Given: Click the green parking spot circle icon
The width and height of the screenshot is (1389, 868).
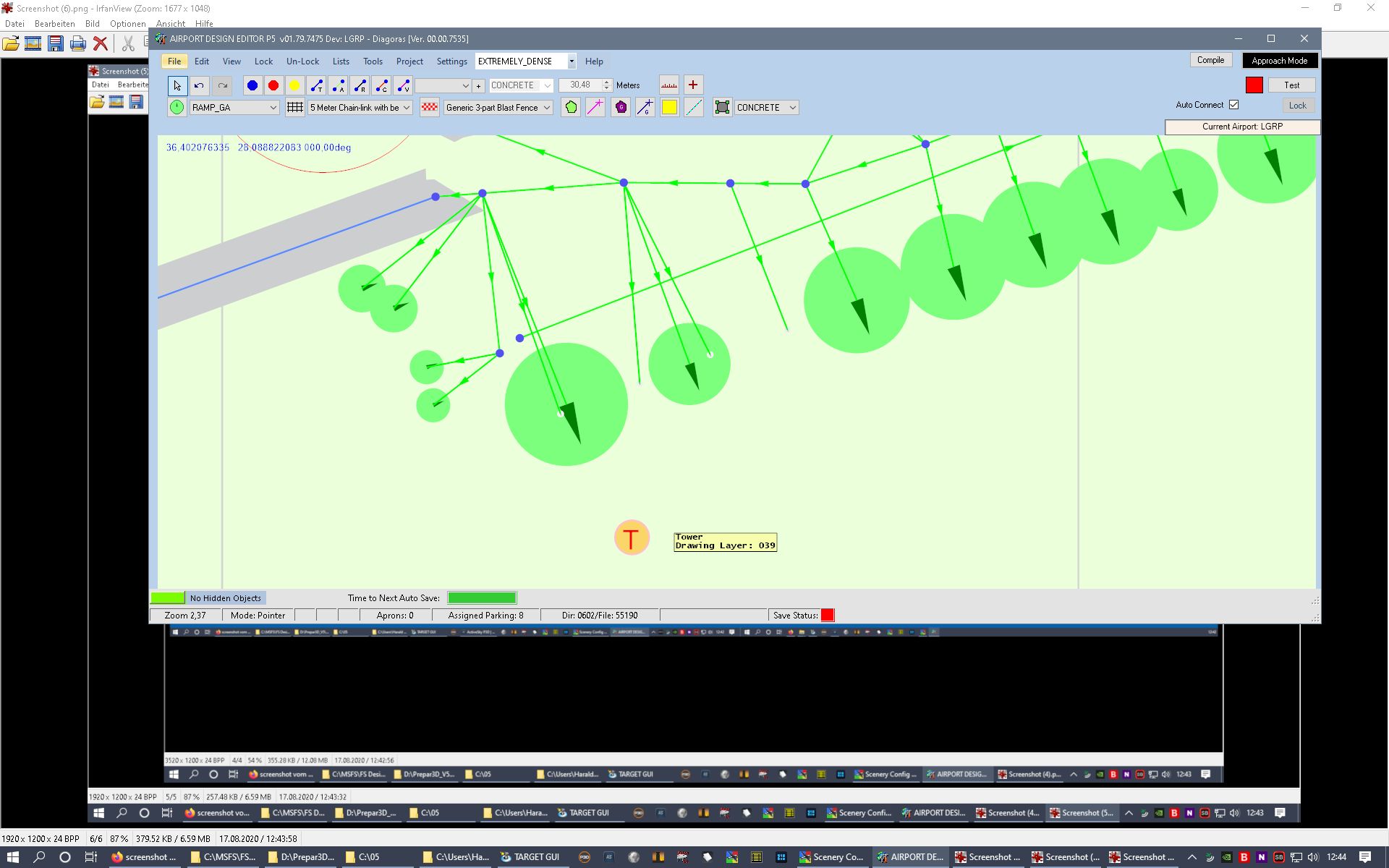Looking at the screenshot, I should 177,108.
